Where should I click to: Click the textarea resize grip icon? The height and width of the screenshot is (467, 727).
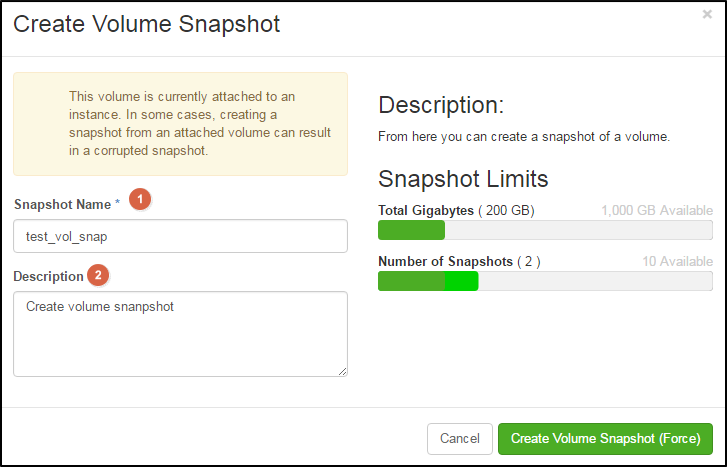coord(342,371)
